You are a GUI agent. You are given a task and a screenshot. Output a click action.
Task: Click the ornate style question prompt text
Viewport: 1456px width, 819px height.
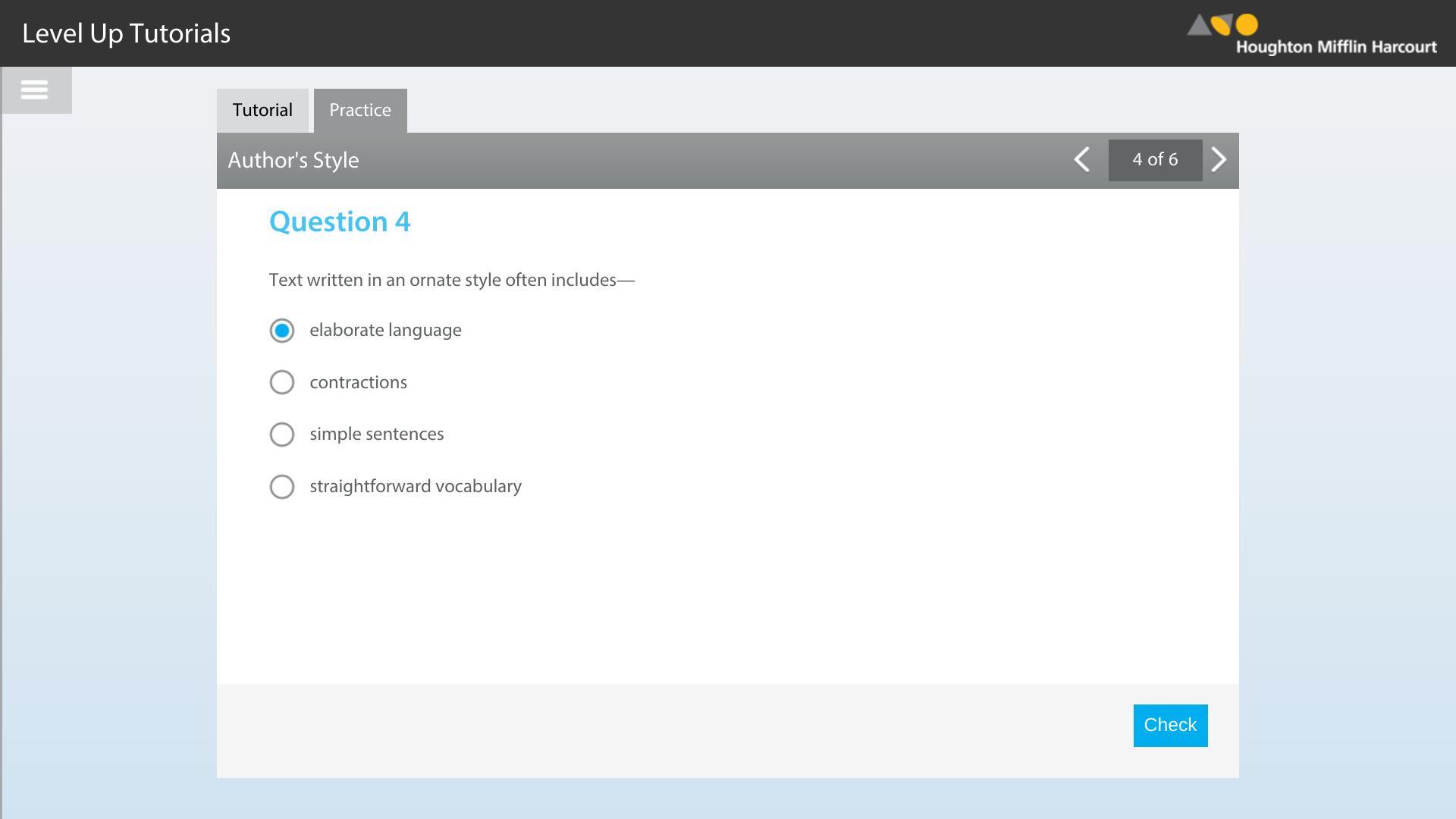coord(452,281)
